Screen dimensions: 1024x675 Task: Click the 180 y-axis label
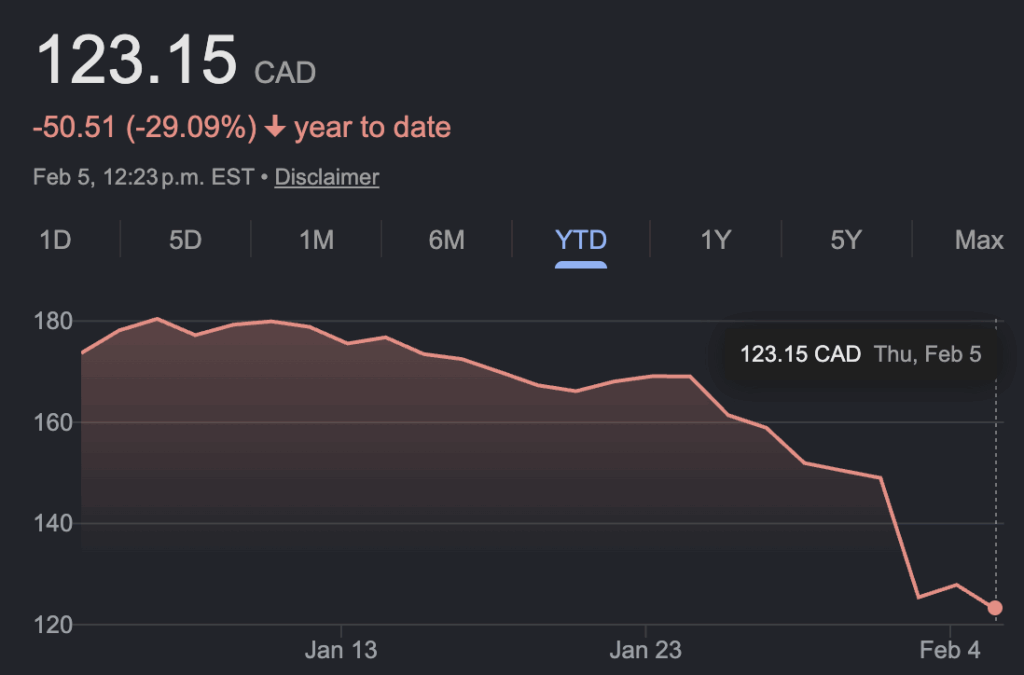click(52, 321)
